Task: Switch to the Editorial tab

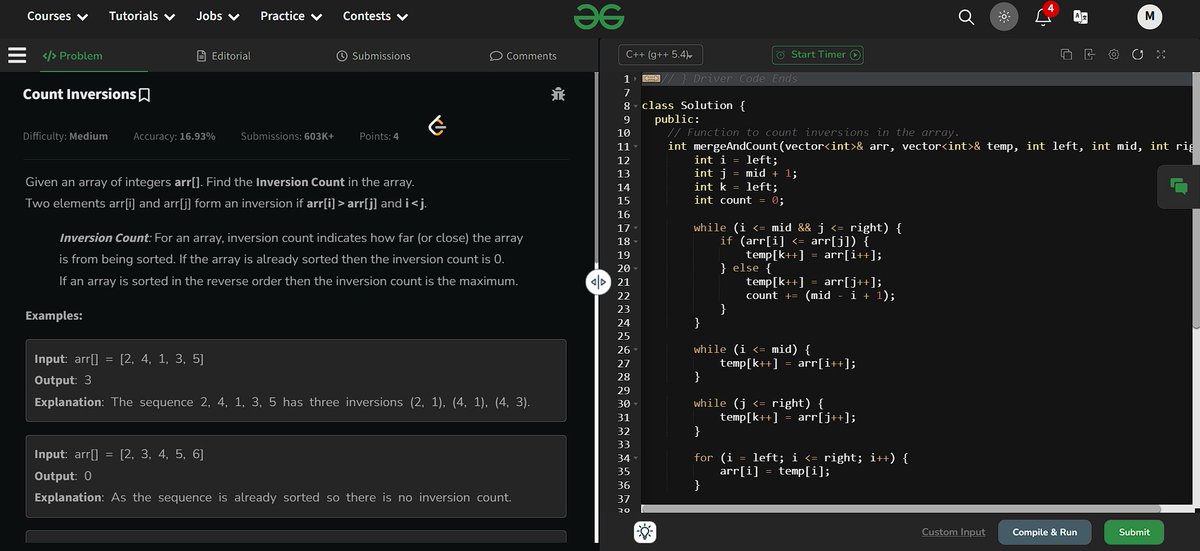Action: pos(223,56)
